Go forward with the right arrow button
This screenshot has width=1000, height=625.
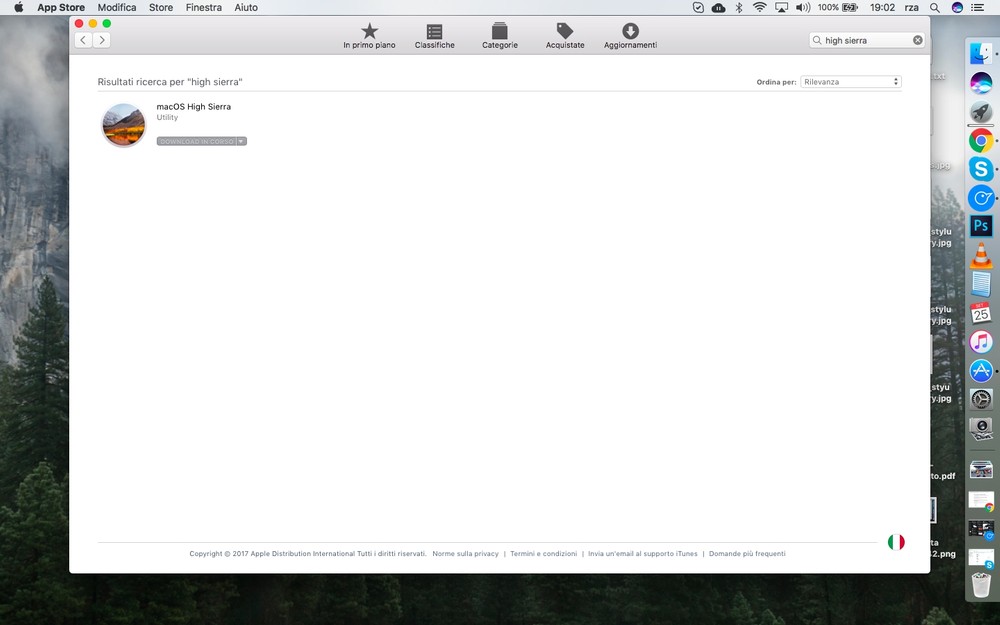point(101,40)
